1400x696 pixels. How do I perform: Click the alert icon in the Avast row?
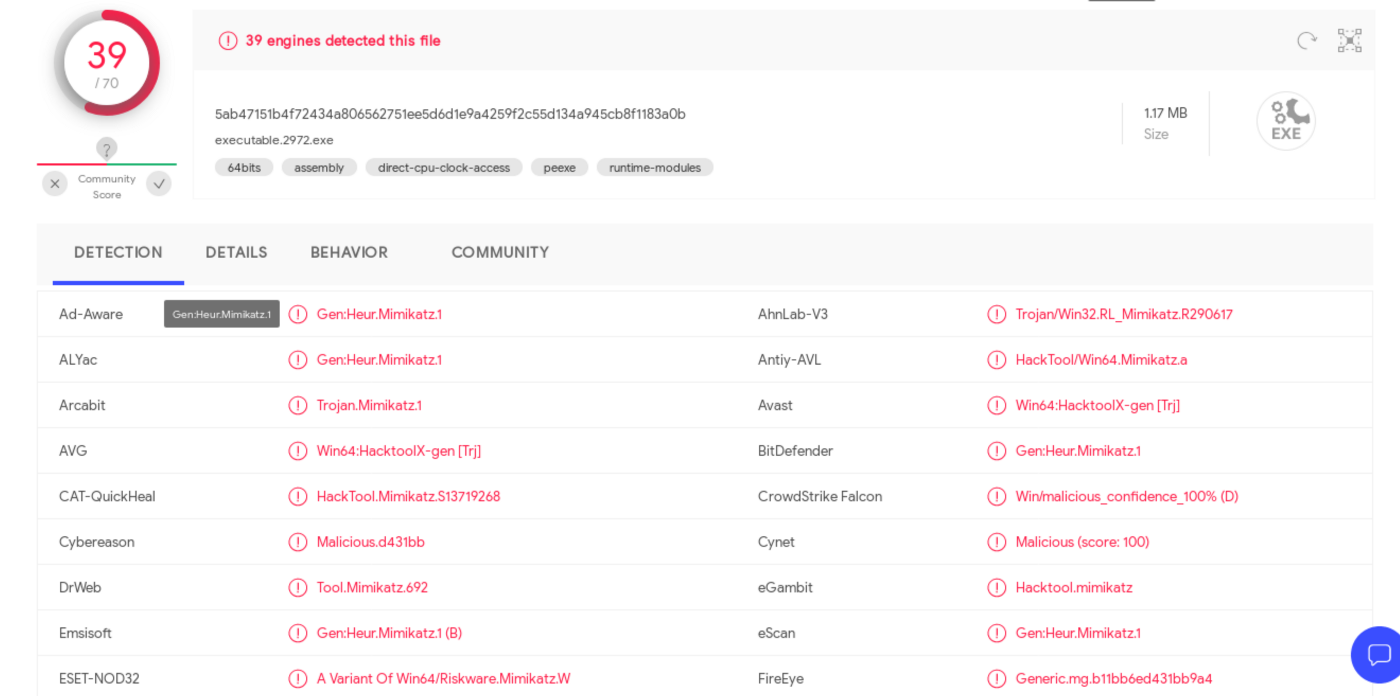(997, 405)
